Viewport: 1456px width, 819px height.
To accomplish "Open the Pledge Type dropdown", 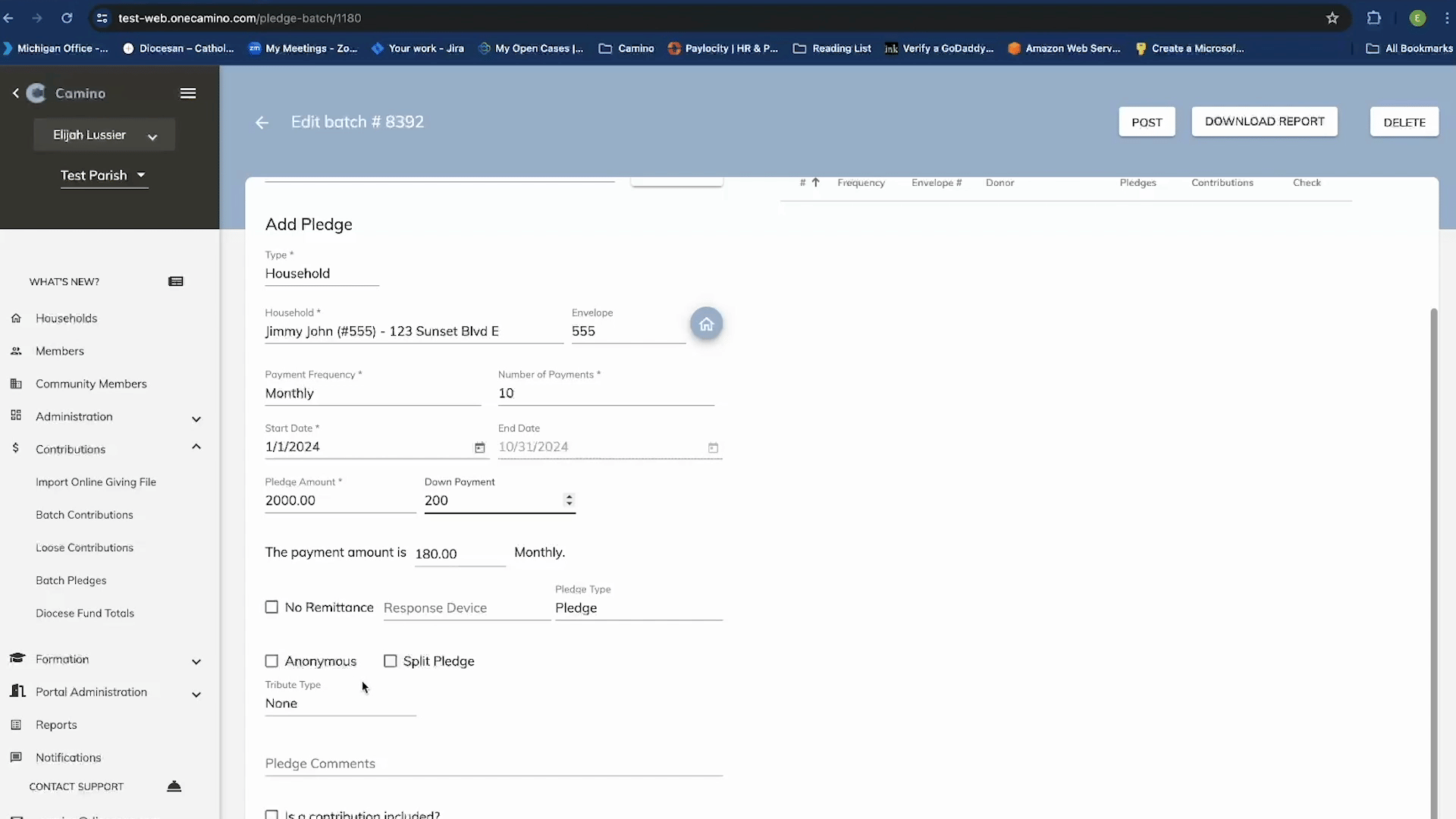I will coord(639,607).
